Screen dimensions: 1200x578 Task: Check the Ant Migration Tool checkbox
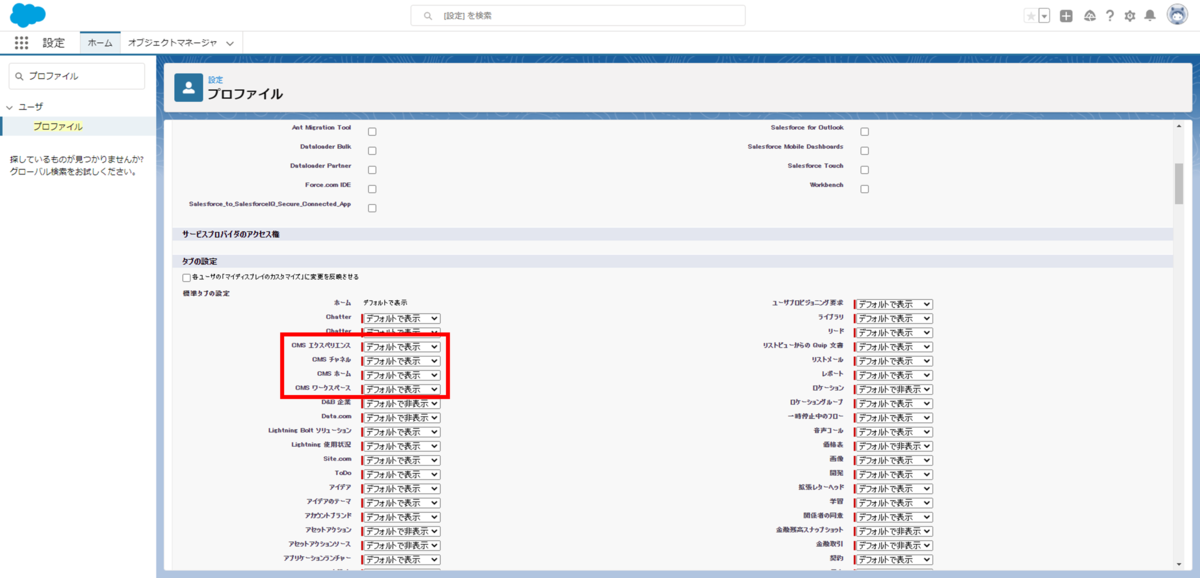372,132
